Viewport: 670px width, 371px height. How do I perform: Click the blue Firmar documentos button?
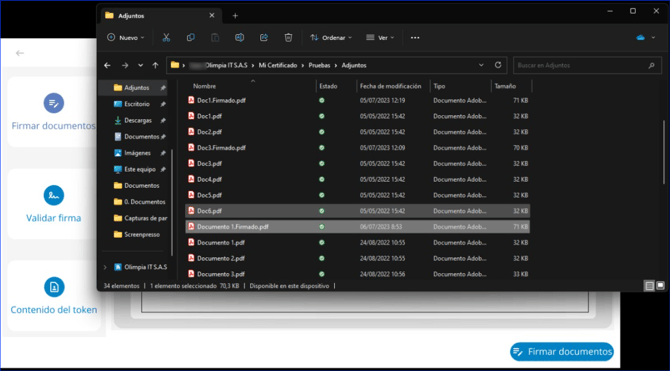pos(562,352)
